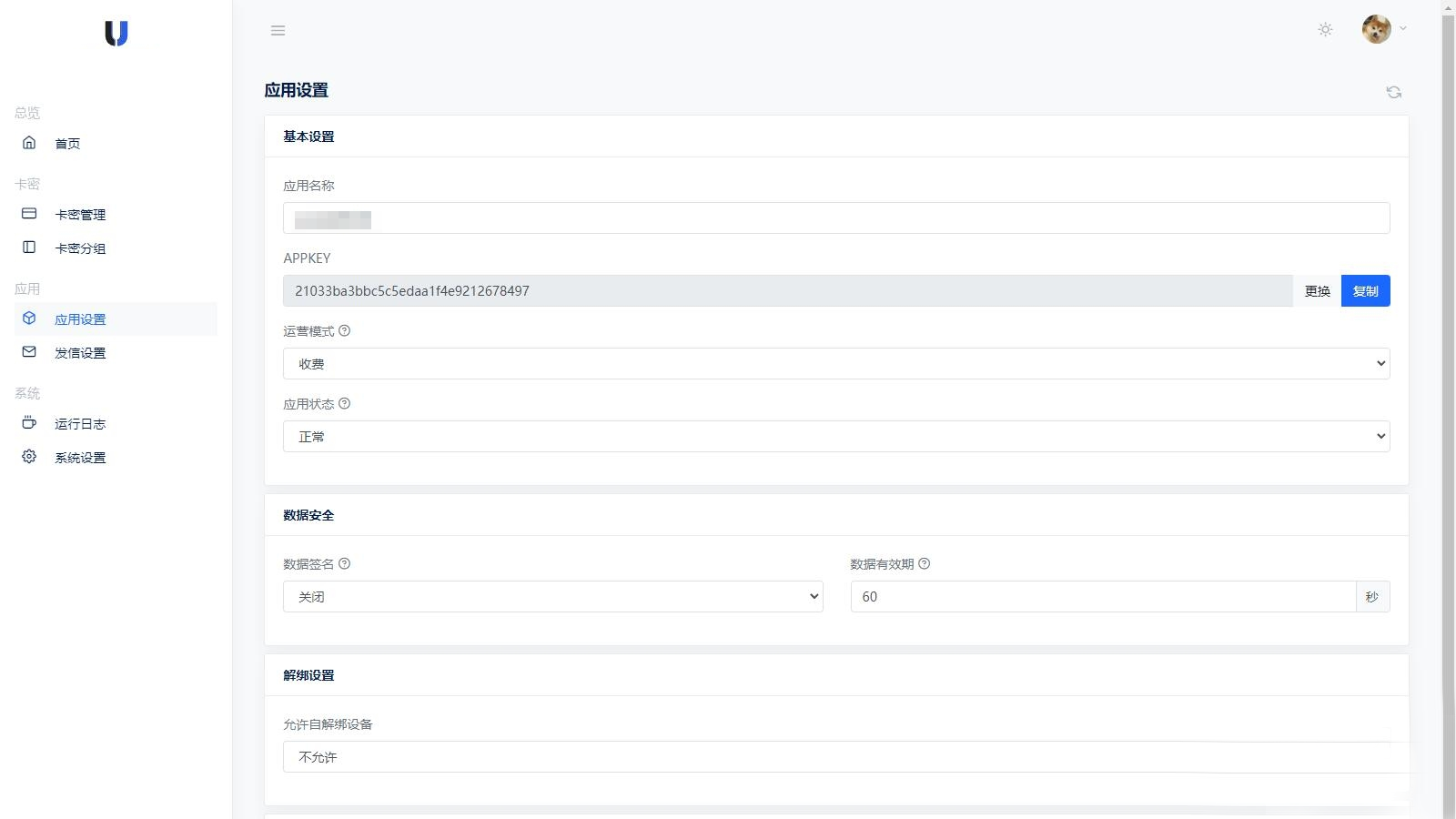The width and height of the screenshot is (1456, 819).
Task: Click the home icon for 首页
Action: tap(29, 142)
